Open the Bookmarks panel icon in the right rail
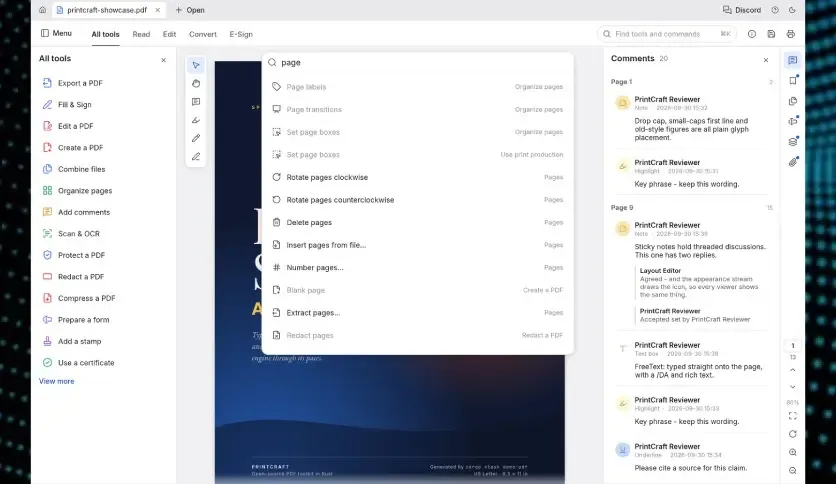Viewport: 836px width, 484px height. click(793, 80)
